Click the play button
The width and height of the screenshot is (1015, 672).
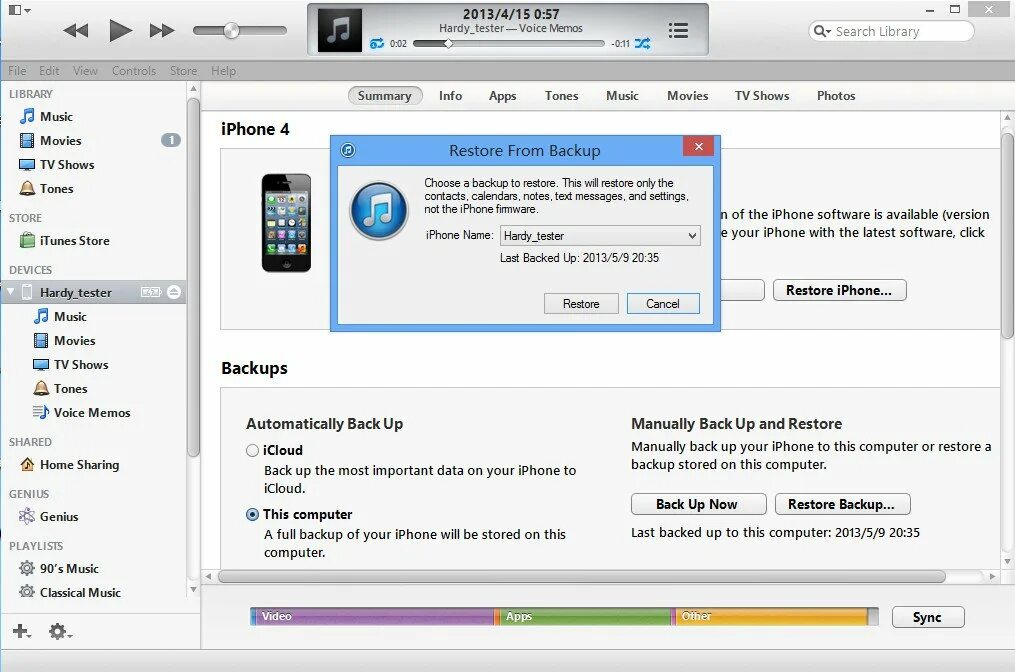click(120, 30)
